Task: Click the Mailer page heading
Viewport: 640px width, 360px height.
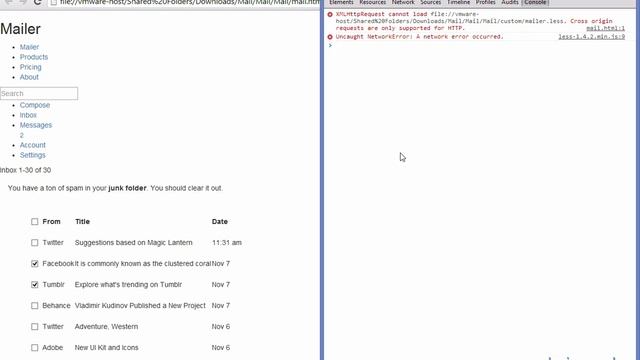Action: pos(20,29)
